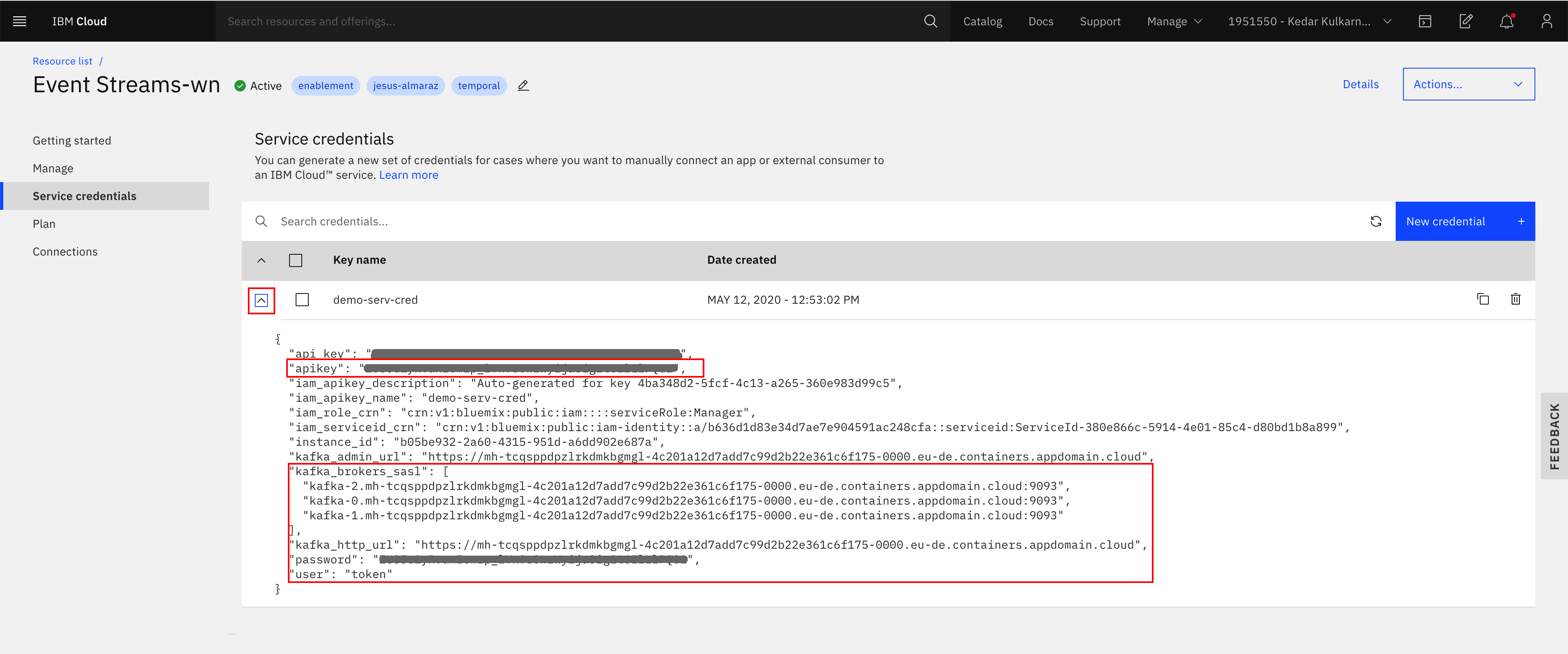Open the Manage menu in header

1174,21
